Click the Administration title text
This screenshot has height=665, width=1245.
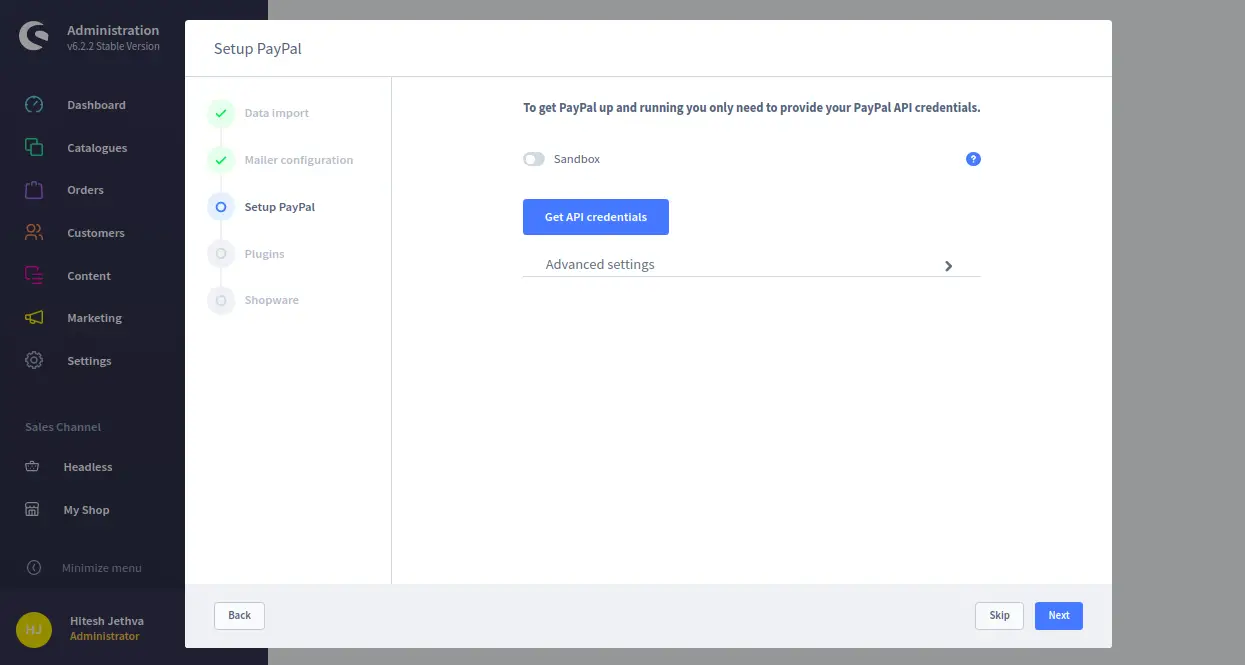(113, 30)
